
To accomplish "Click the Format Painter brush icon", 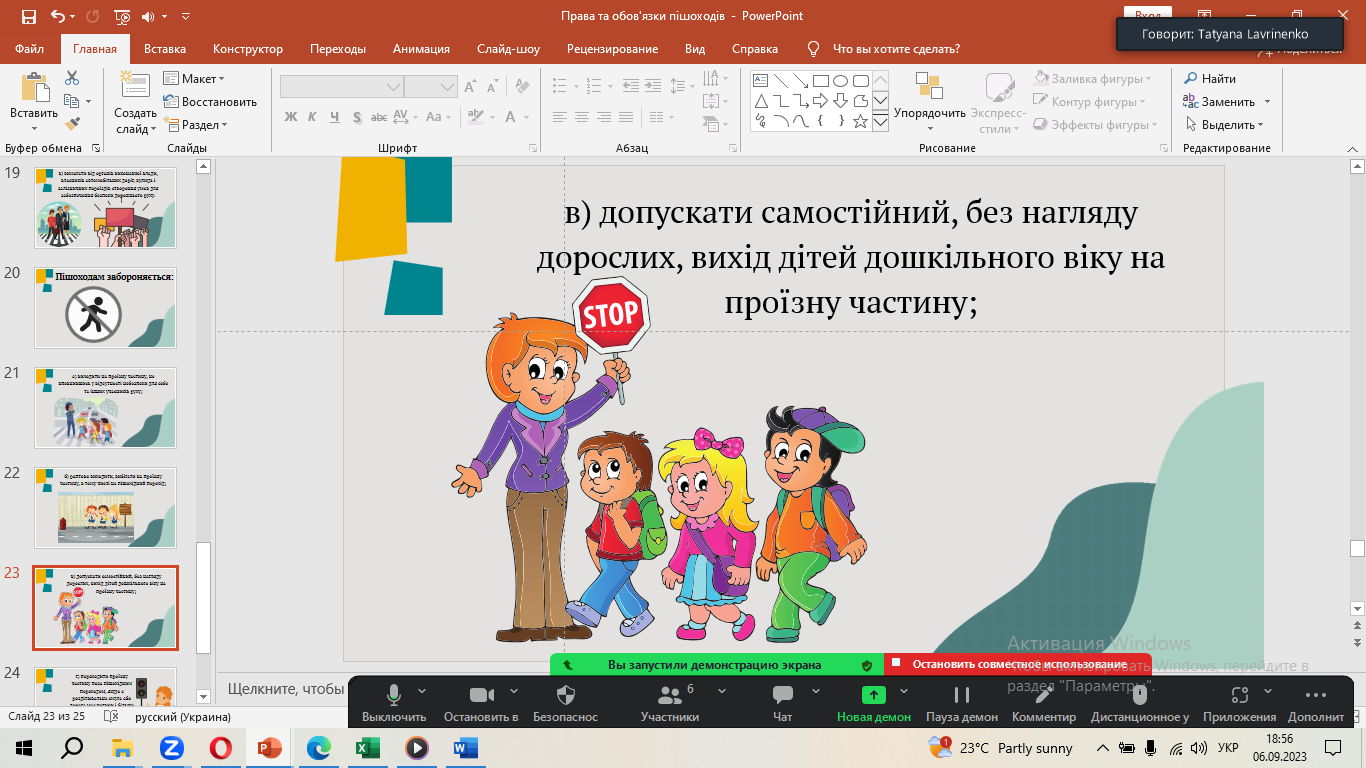I will tap(72, 124).
